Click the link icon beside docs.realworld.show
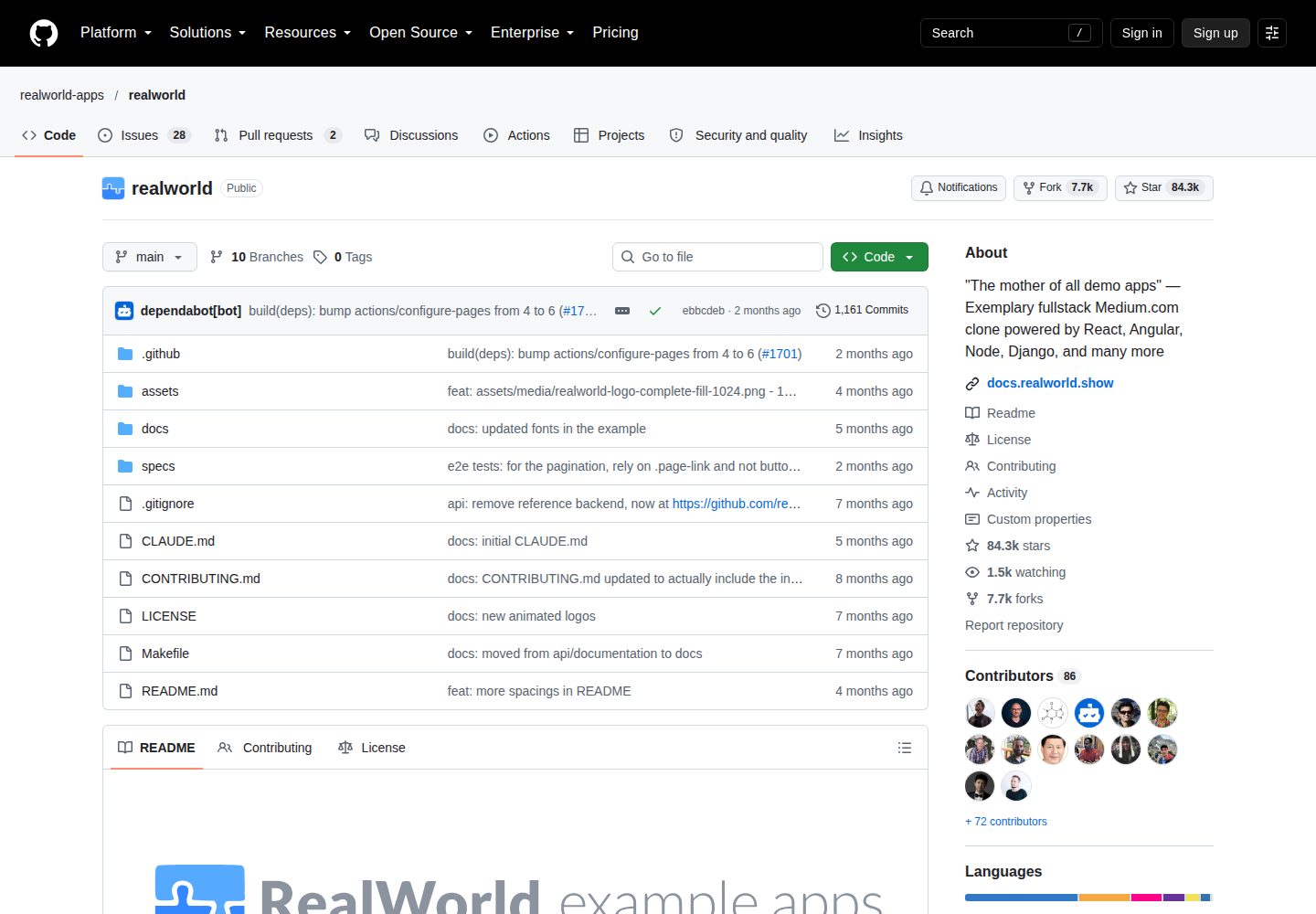Viewport: 1316px width, 914px height. click(972, 384)
